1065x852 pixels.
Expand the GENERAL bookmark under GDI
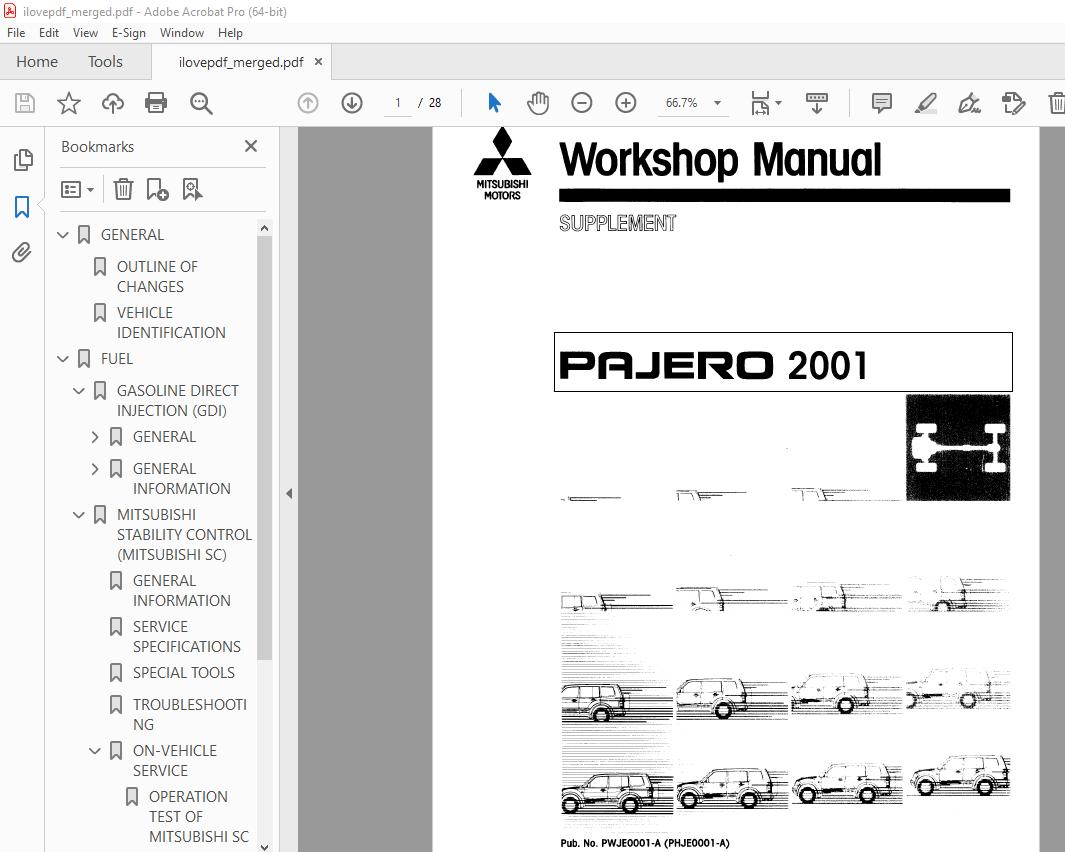pyautogui.click(x=95, y=437)
